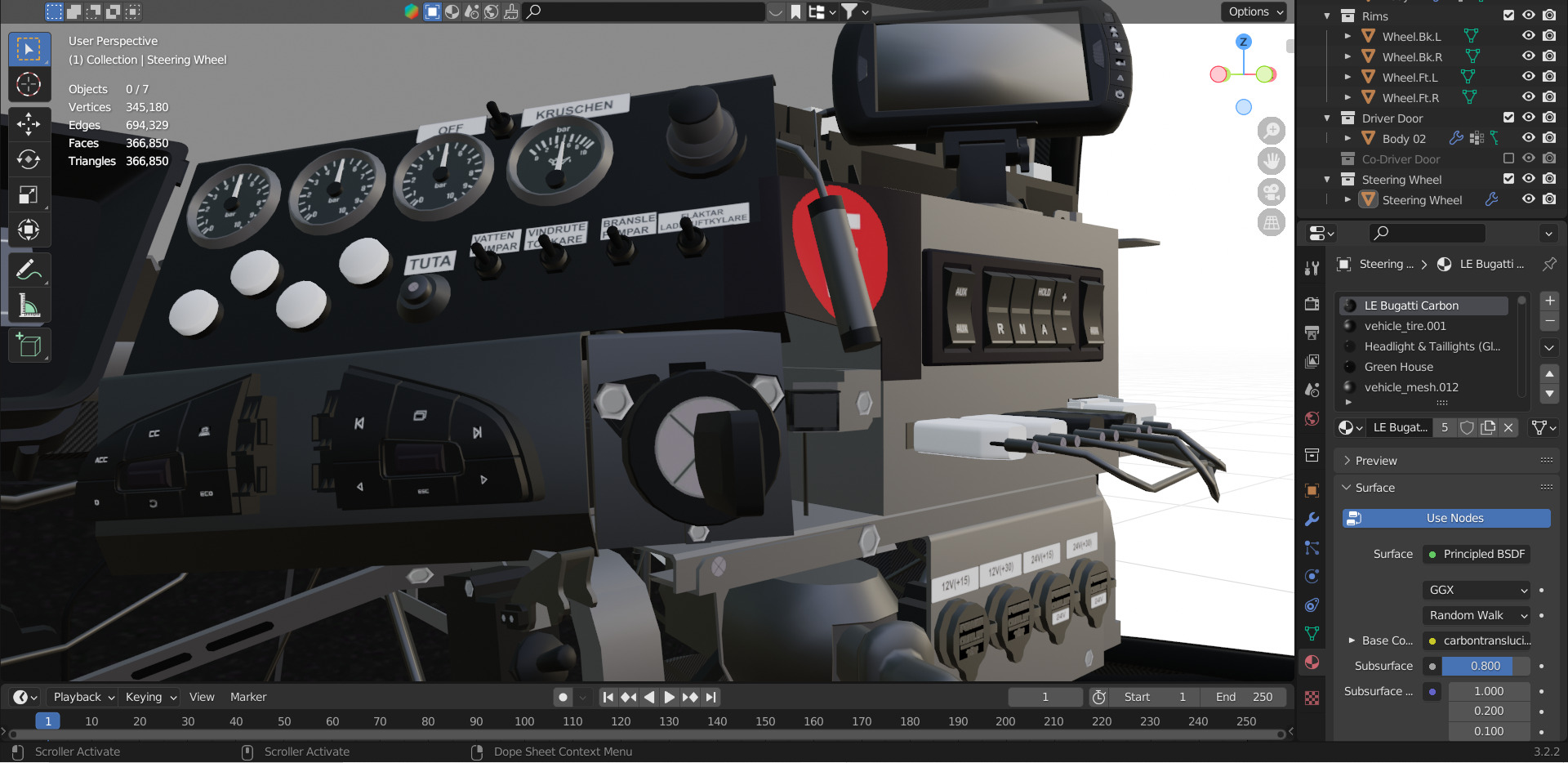
Task: Open the World properties tab
Action: [x=1312, y=418]
